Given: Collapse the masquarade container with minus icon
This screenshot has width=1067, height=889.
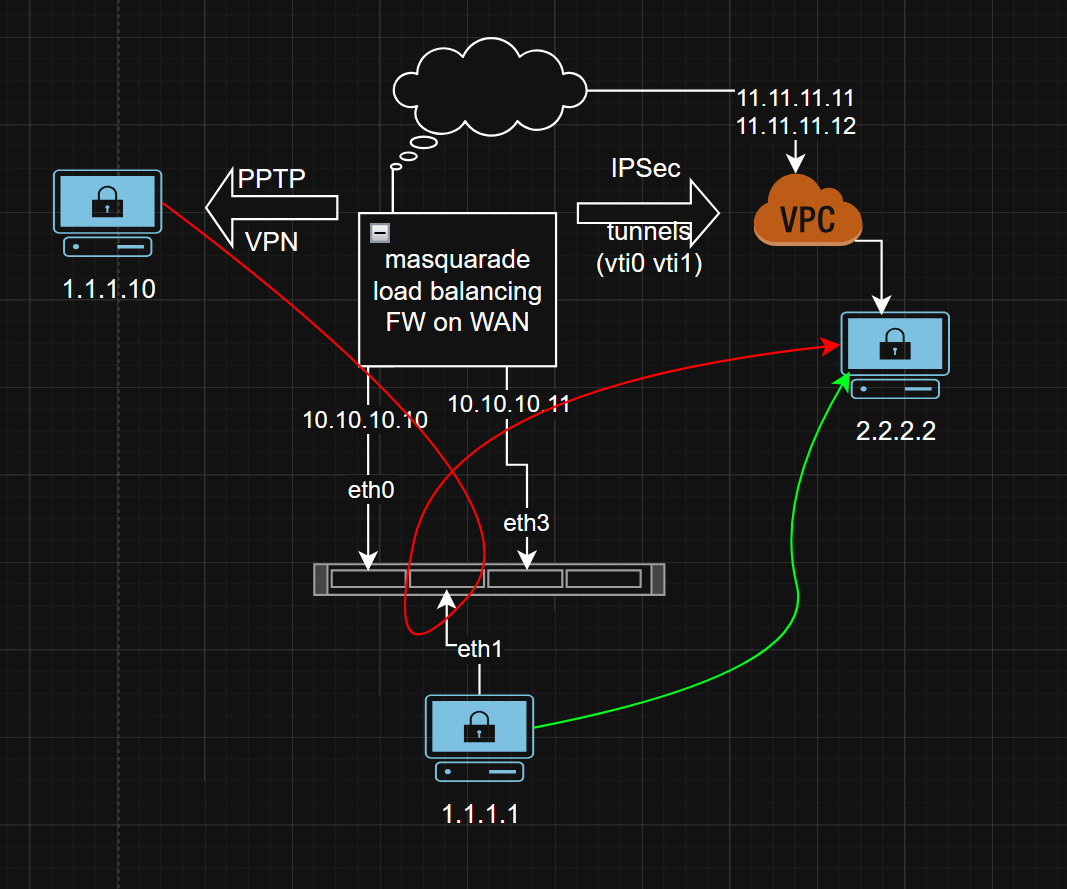Looking at the screenshot, I should pos(380,233).
